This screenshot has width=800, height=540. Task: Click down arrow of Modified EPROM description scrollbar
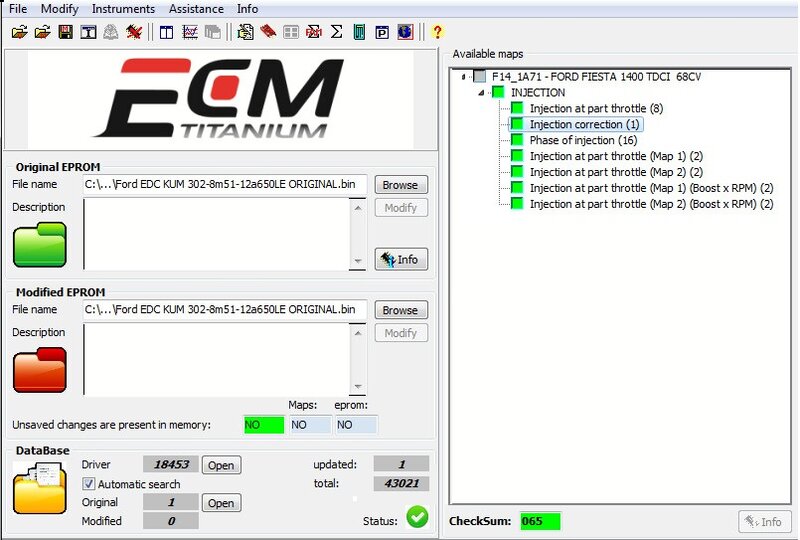[x=358, y=386]
